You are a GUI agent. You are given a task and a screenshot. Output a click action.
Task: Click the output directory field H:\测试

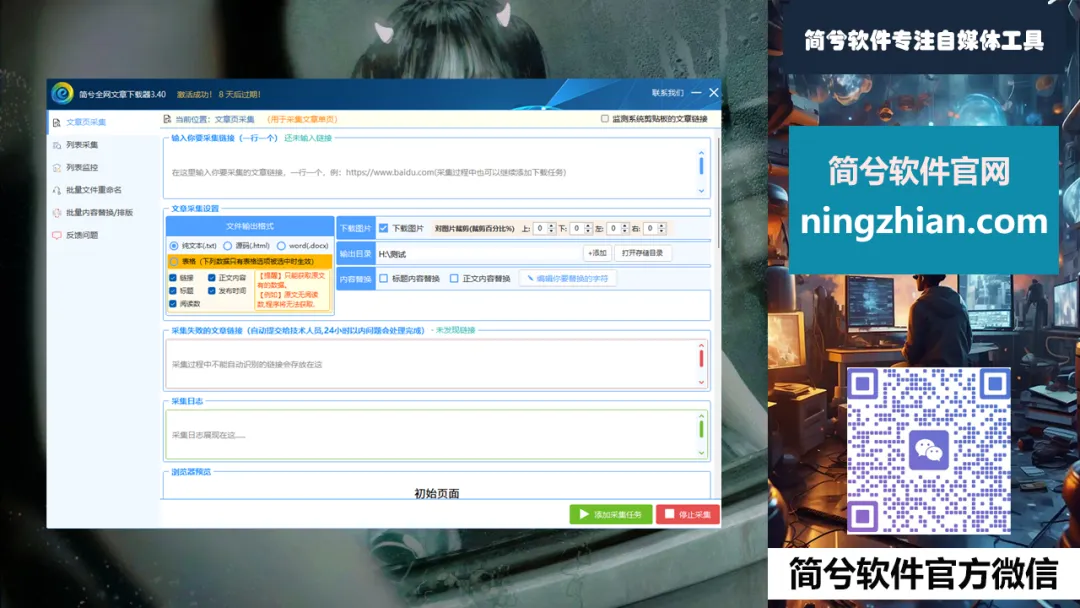coord(479,254)
